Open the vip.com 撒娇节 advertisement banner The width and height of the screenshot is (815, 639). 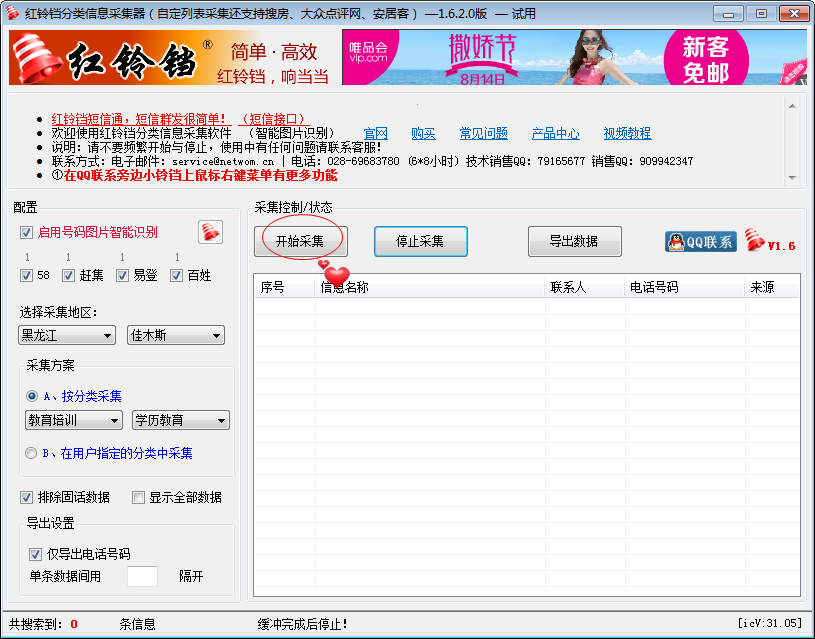(574, 57)
